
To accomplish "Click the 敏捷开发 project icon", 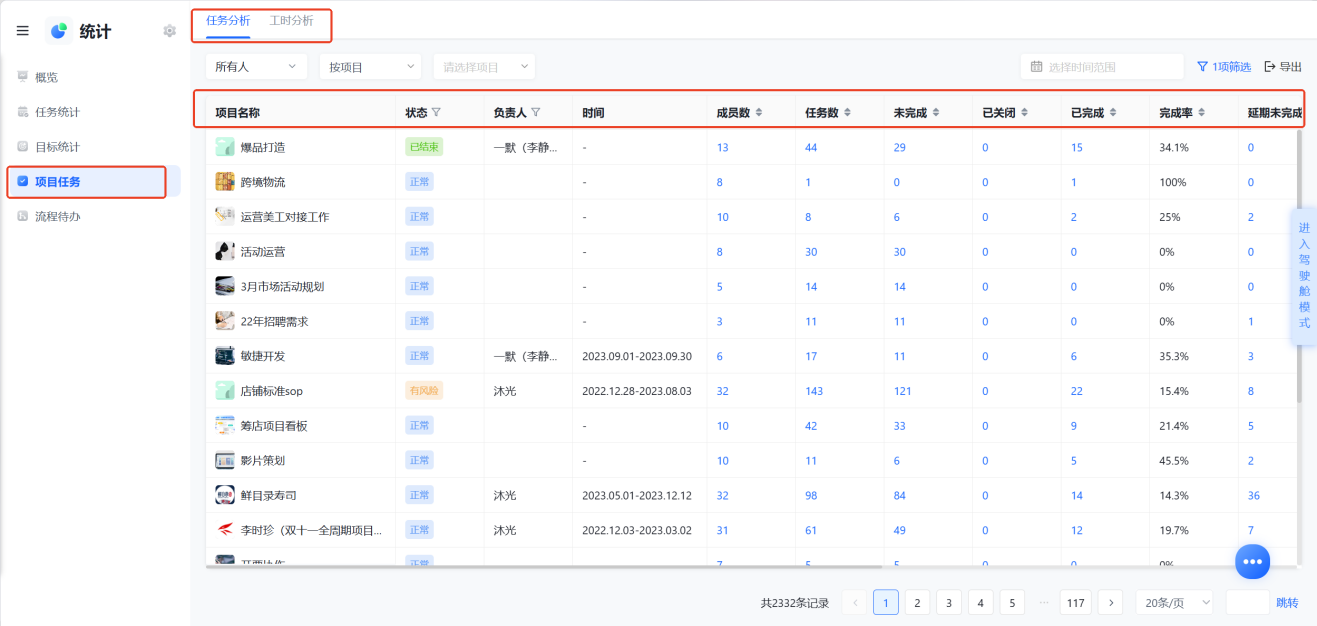I will (x=225, y=356).
